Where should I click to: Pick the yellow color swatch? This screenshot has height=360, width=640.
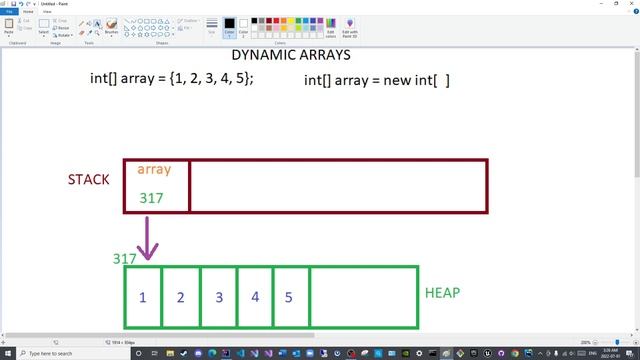point(291,20)
